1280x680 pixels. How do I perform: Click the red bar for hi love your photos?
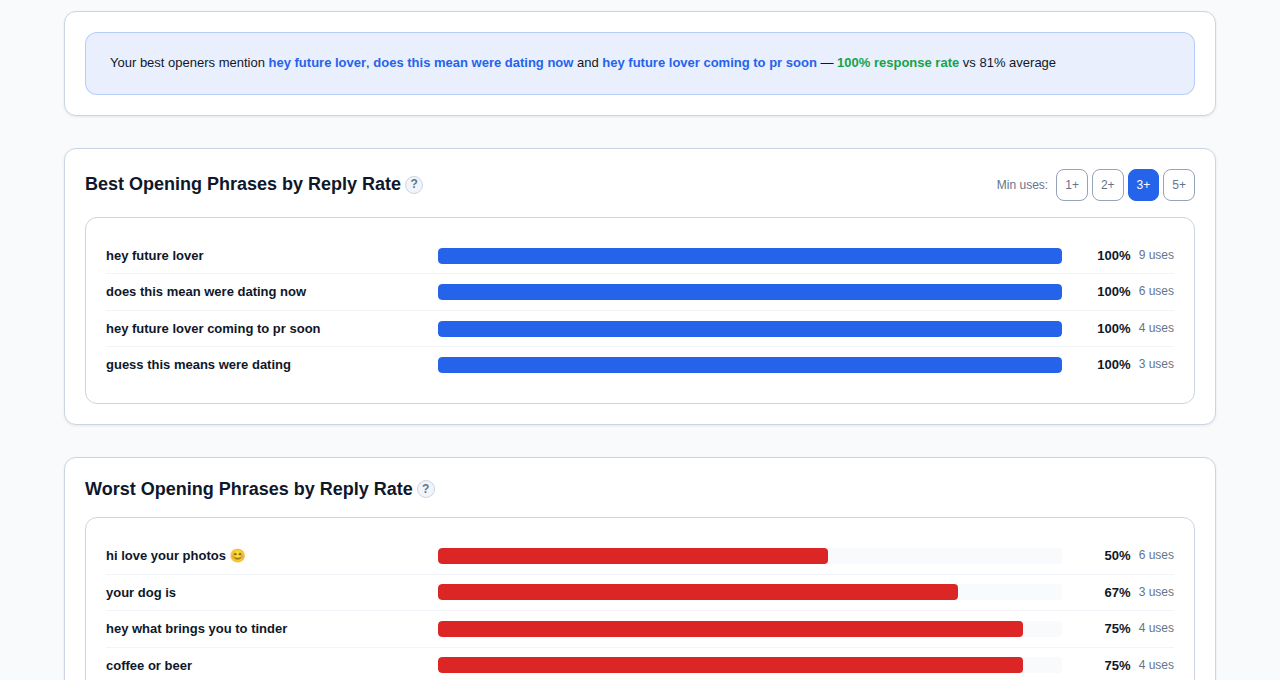(x=632, y=555)
